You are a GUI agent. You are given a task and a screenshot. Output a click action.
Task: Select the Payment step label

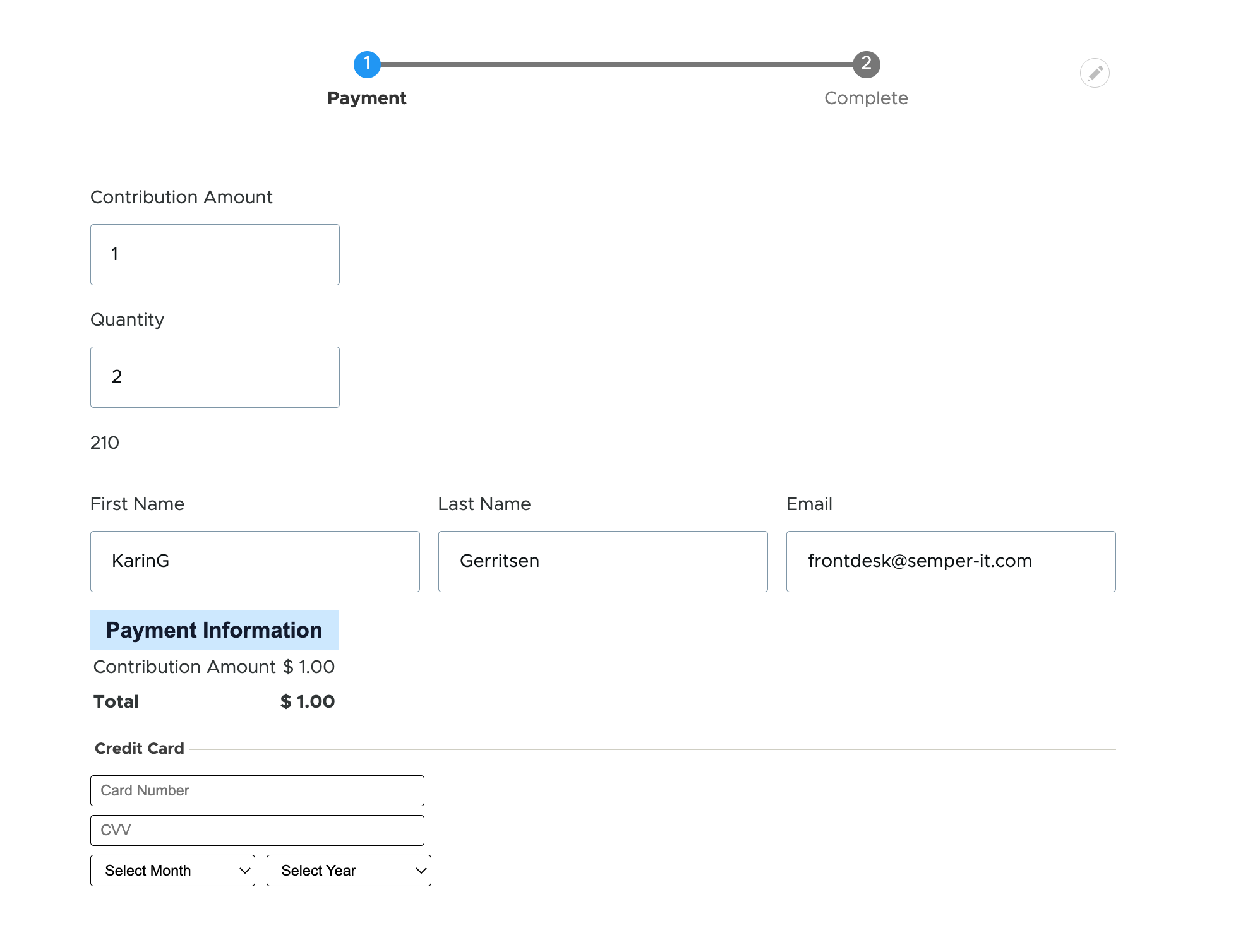click(367, 98)
